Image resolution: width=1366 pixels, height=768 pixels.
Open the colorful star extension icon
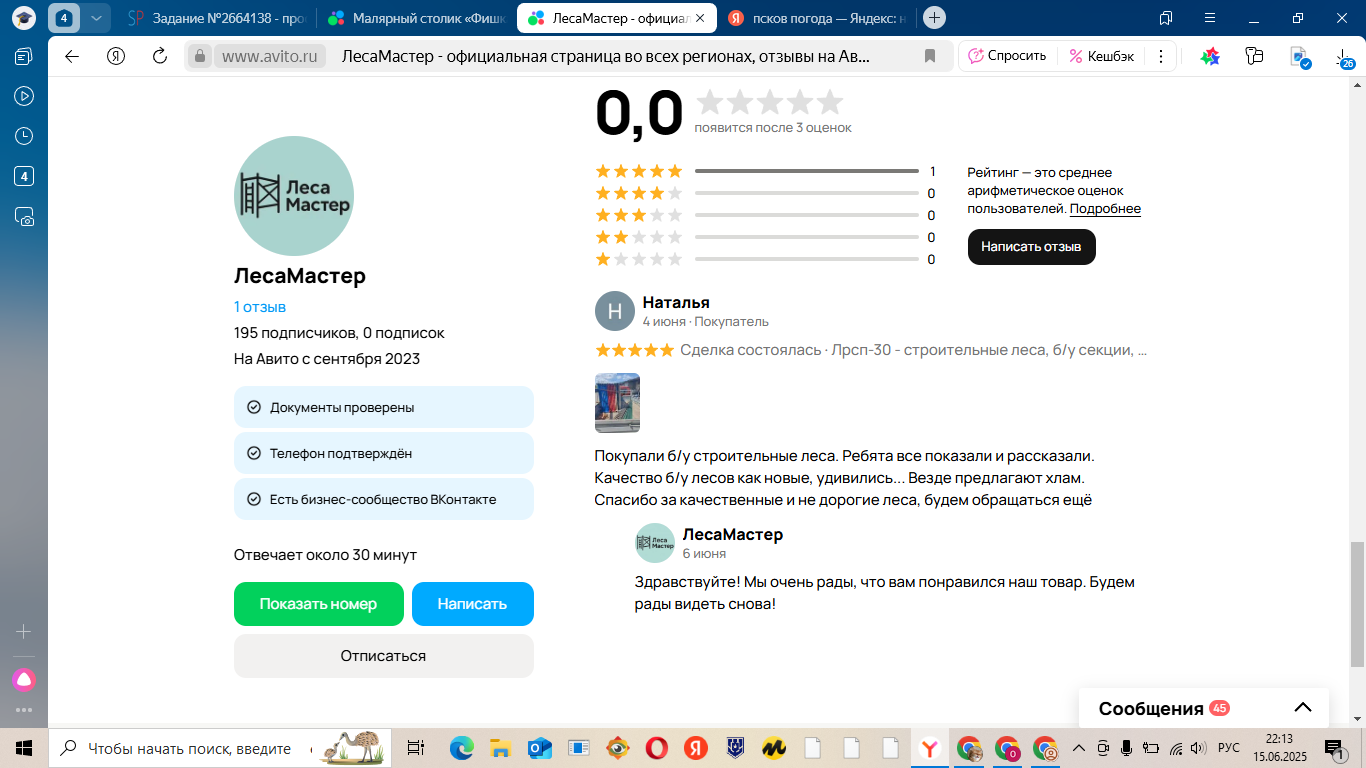pos(1210,57)
